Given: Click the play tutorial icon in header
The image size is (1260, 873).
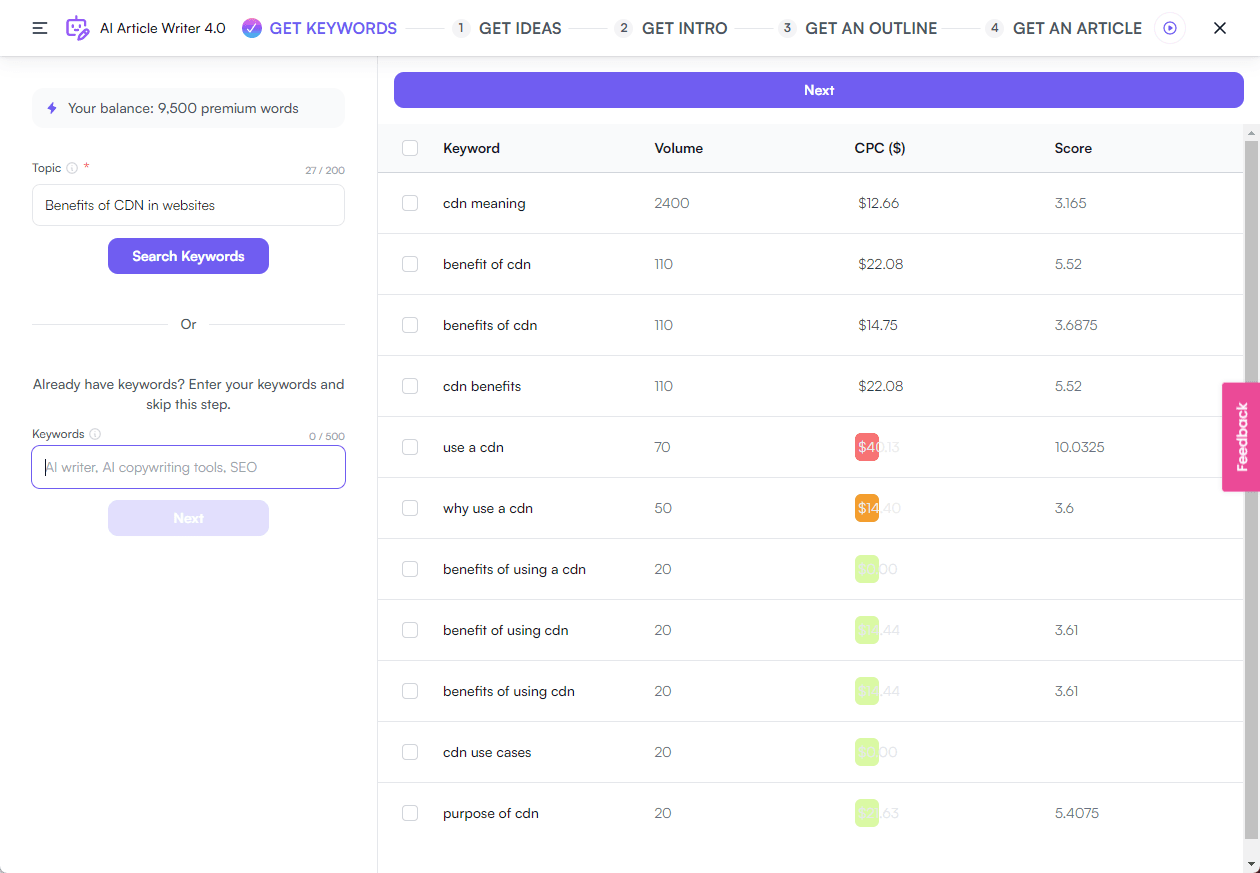Looking at the screenshot, I should coord(1169,28).
